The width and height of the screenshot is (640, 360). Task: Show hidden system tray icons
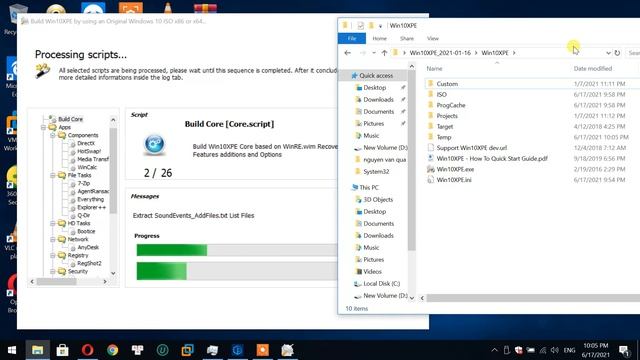[494, 350]
